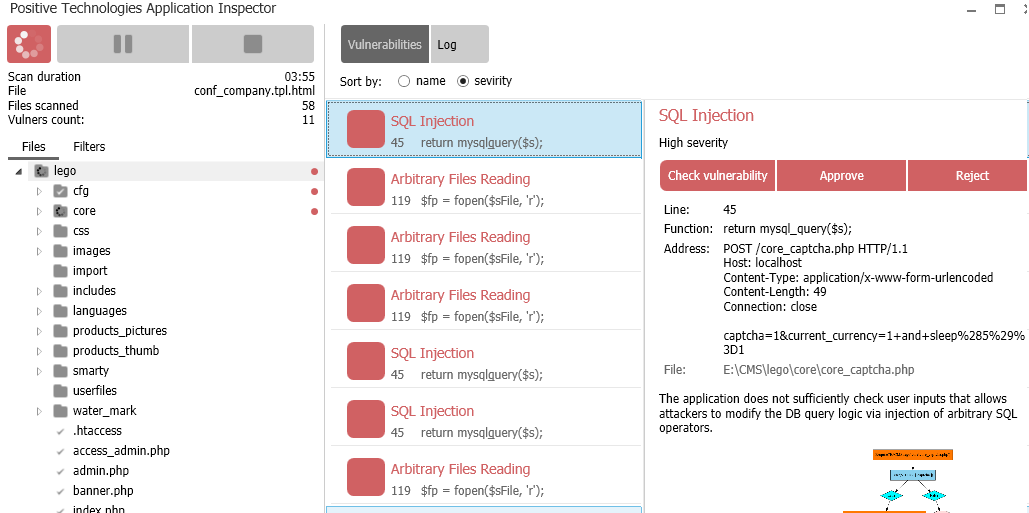
Task: Click the E:\CMS\lego\core\core_captcha.php file path
Action: [x=818, y=370]
